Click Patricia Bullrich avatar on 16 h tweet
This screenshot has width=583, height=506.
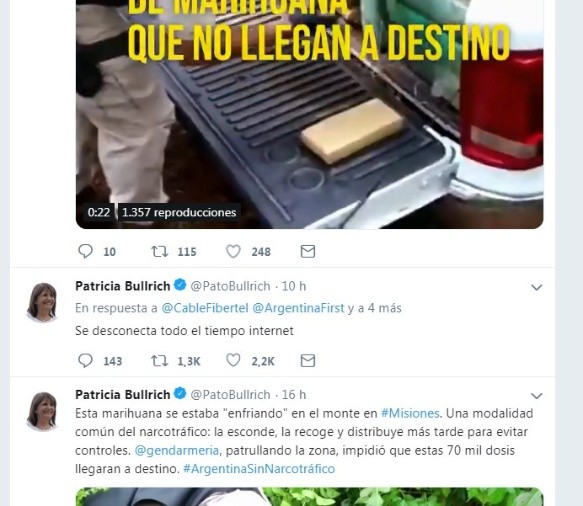pos(42,411)
